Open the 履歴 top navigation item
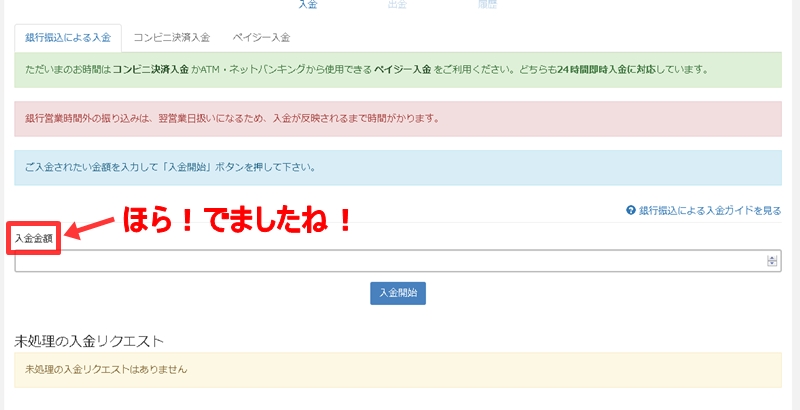Viewport: 800px width, 410px height. tap(487, 5)
